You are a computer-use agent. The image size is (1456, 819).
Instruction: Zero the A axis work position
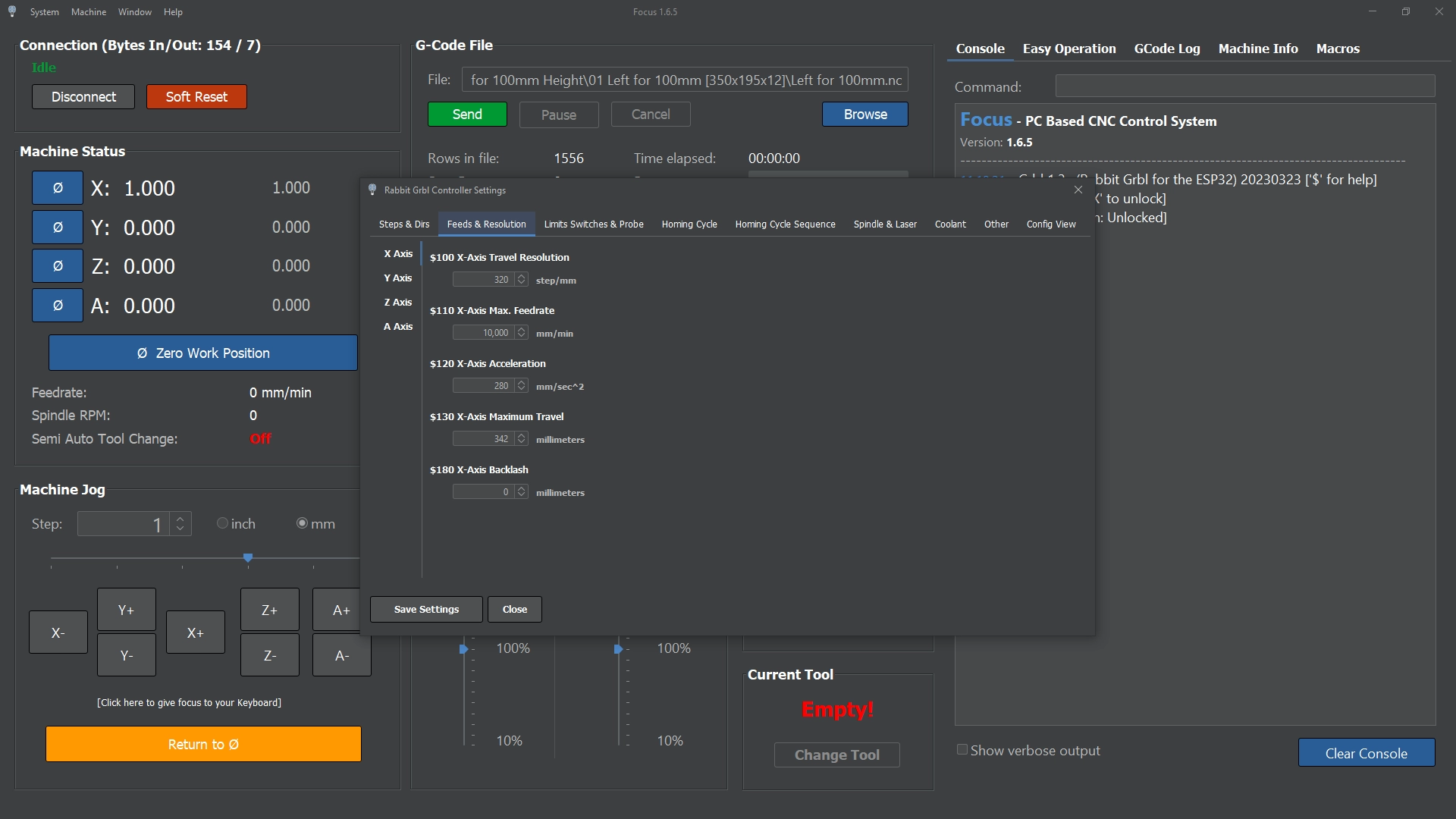tap(58, 306)
